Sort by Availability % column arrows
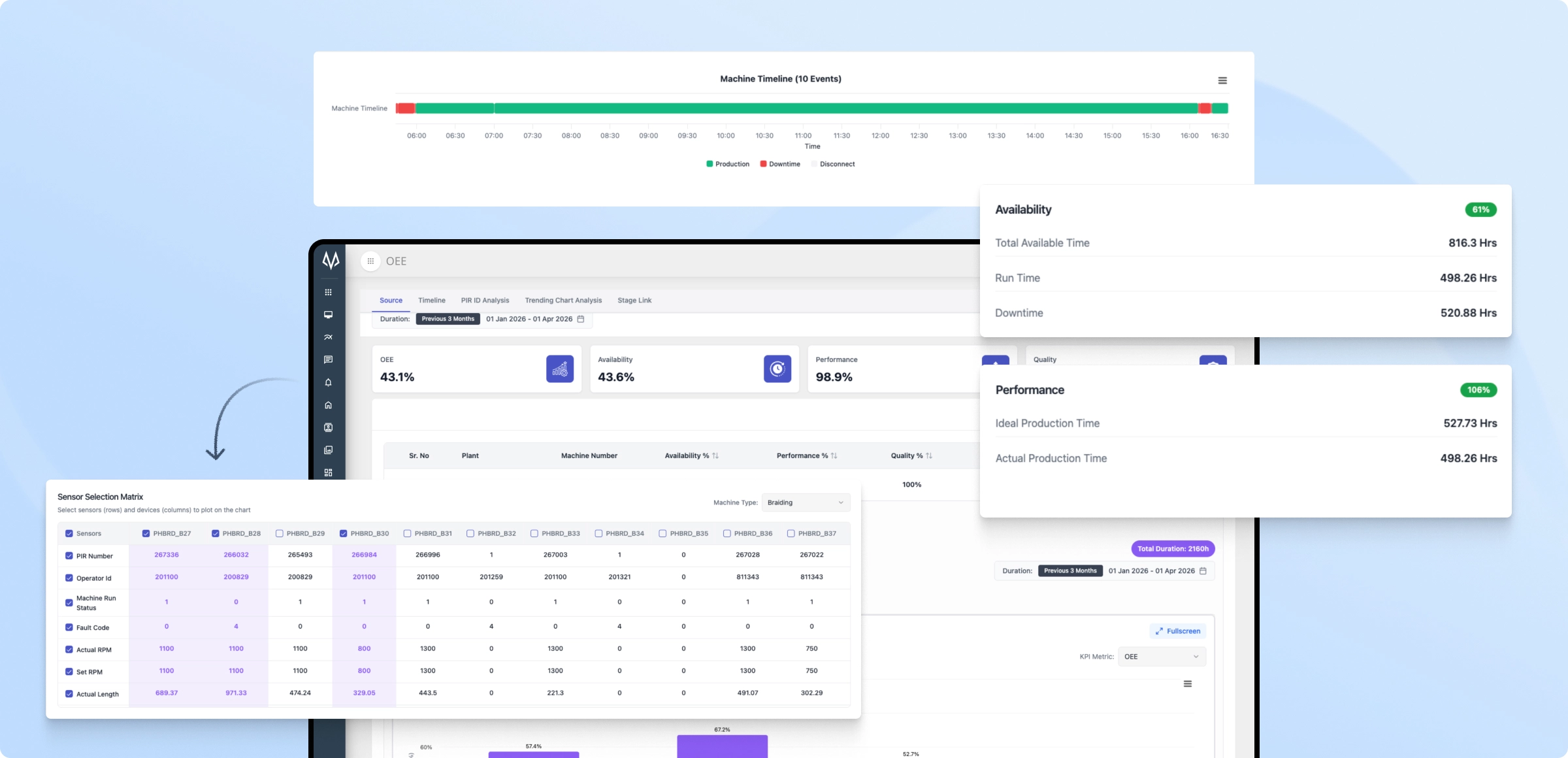 coord(715,456)
